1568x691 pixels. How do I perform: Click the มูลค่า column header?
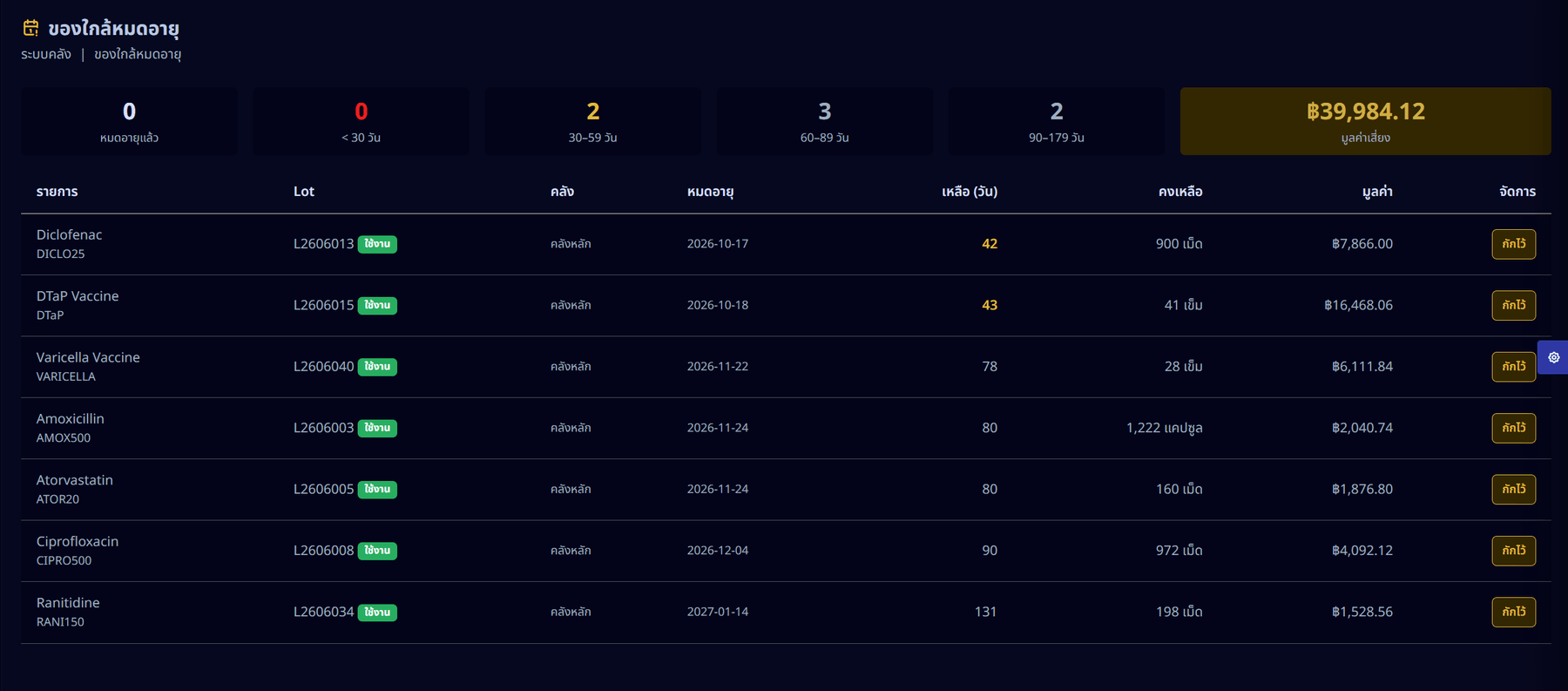click(1377, 192)
